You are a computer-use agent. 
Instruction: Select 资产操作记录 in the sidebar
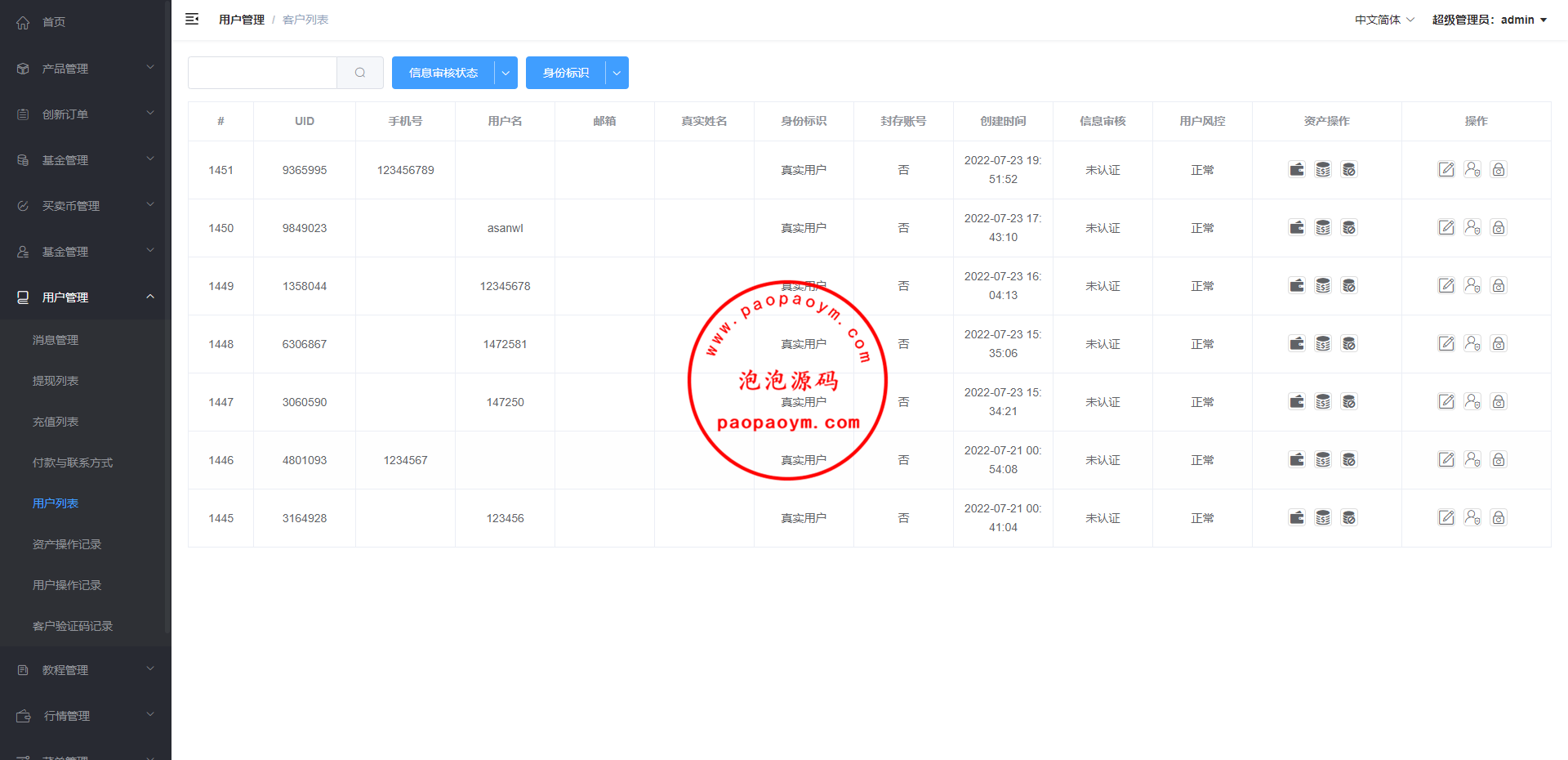67,544
